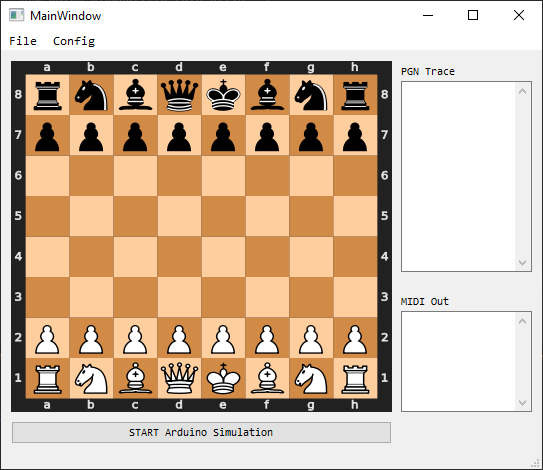The width and height of the screenshot is (543, 470).
Task: Click PGN Trace scrollbar up arrow
Action: pos(523,91)
